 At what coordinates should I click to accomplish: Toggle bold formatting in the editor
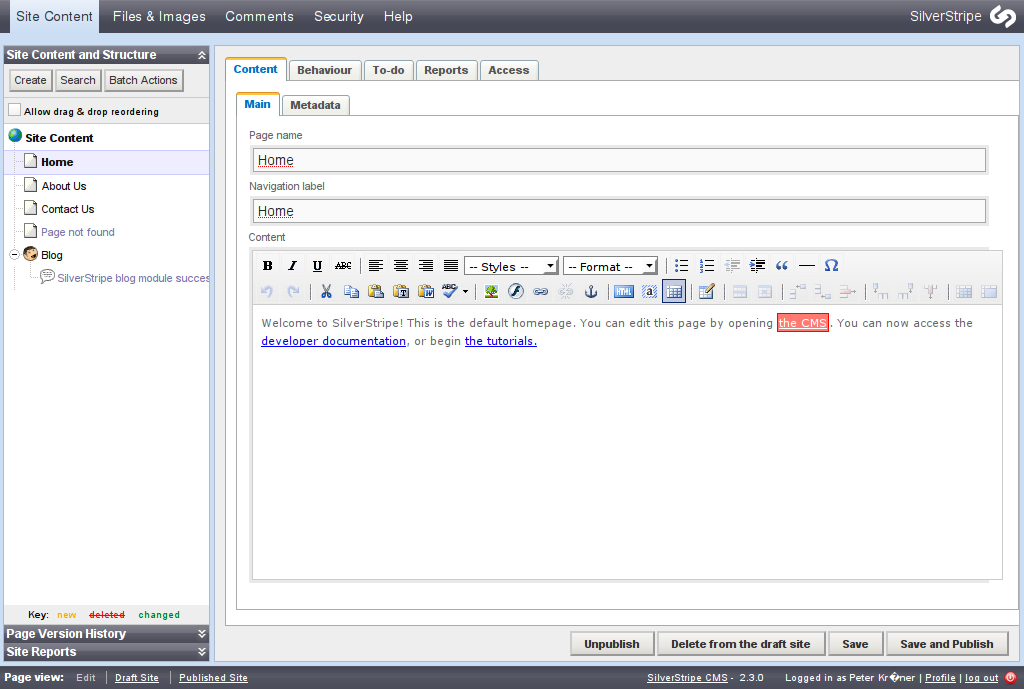tap(267, 266)
